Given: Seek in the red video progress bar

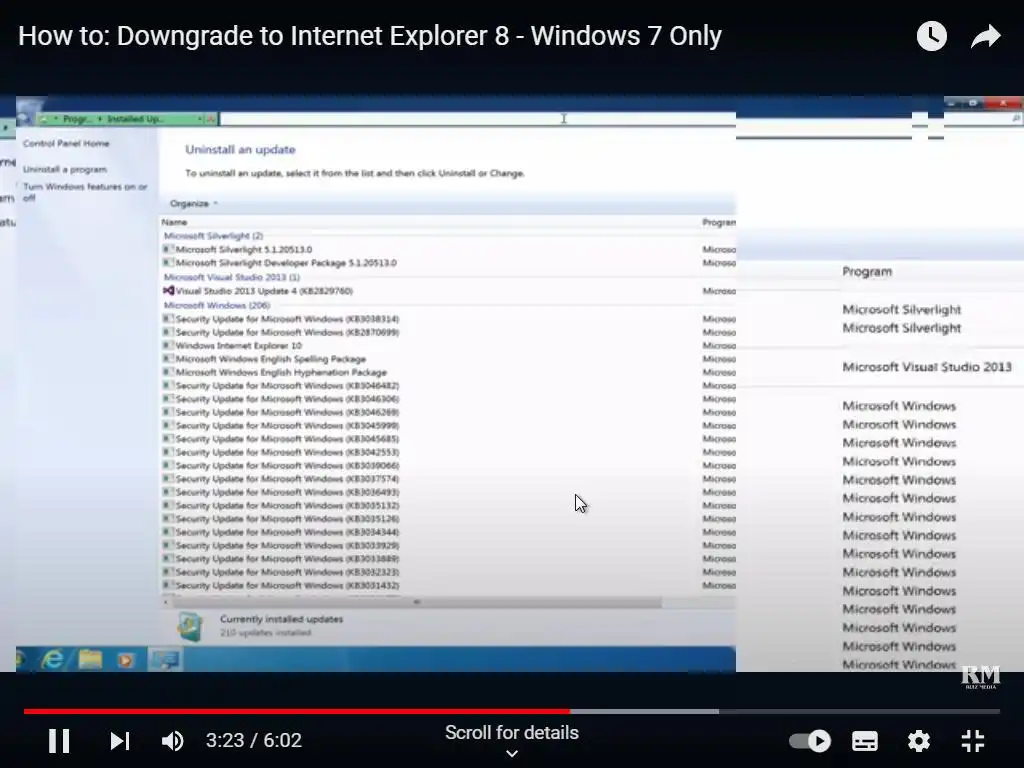Looking at the screenshot, I should click(x=296, y=711).
